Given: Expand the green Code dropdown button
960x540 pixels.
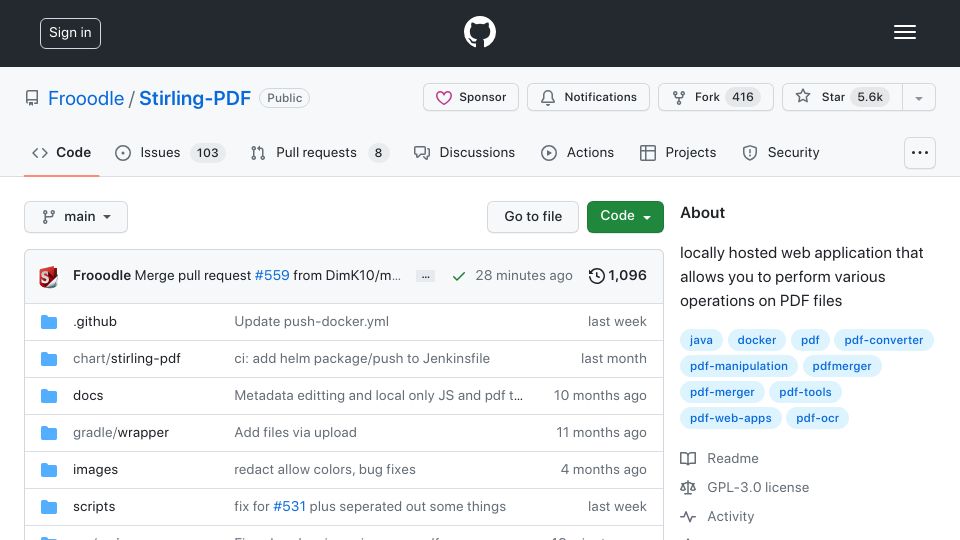Looking at the screenshot, I should 625,217.
